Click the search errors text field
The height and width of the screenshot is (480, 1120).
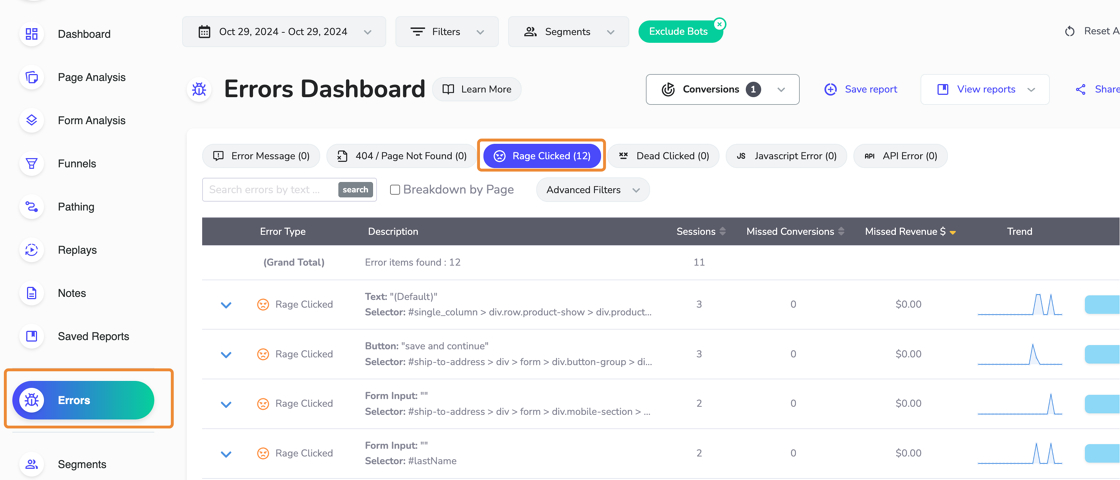coord(270,190)
